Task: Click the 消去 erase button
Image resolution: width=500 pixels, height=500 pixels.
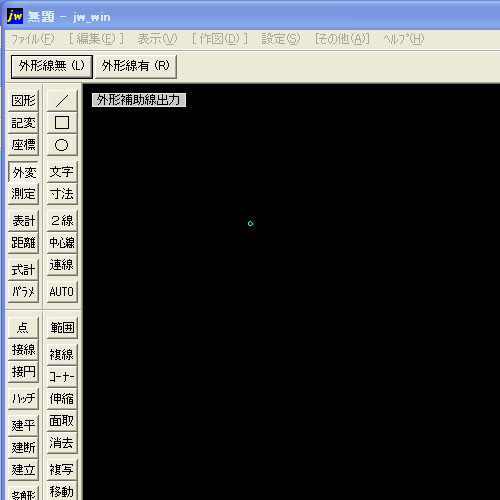Action: (62, 443)
